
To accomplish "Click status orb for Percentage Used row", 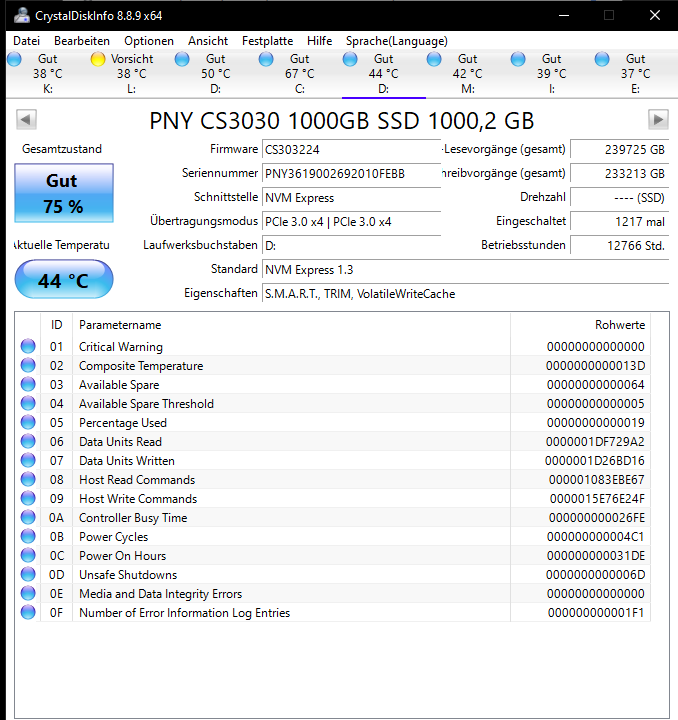I will [28, 422].
